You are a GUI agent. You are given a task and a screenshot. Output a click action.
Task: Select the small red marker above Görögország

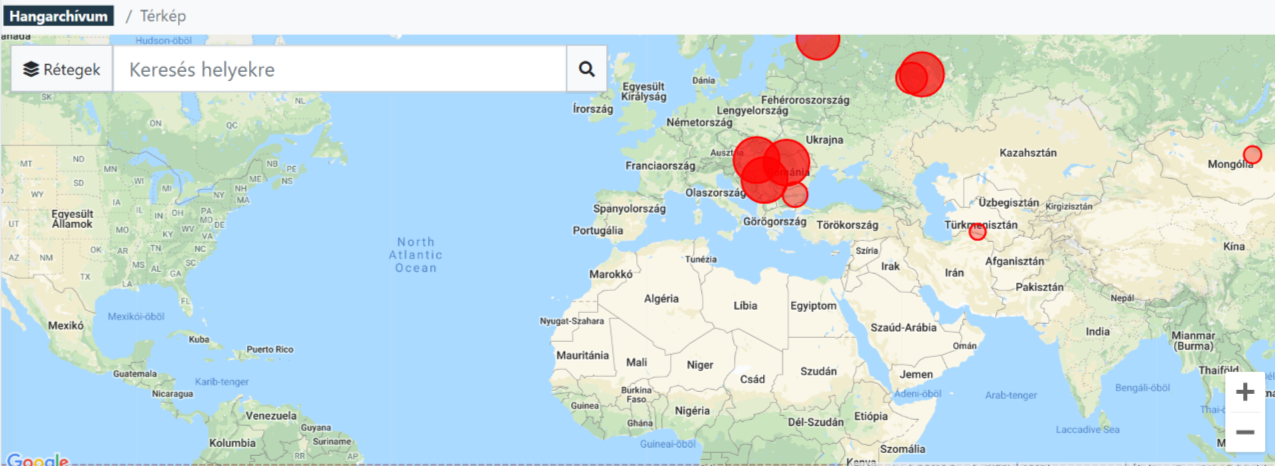point(795,195)
